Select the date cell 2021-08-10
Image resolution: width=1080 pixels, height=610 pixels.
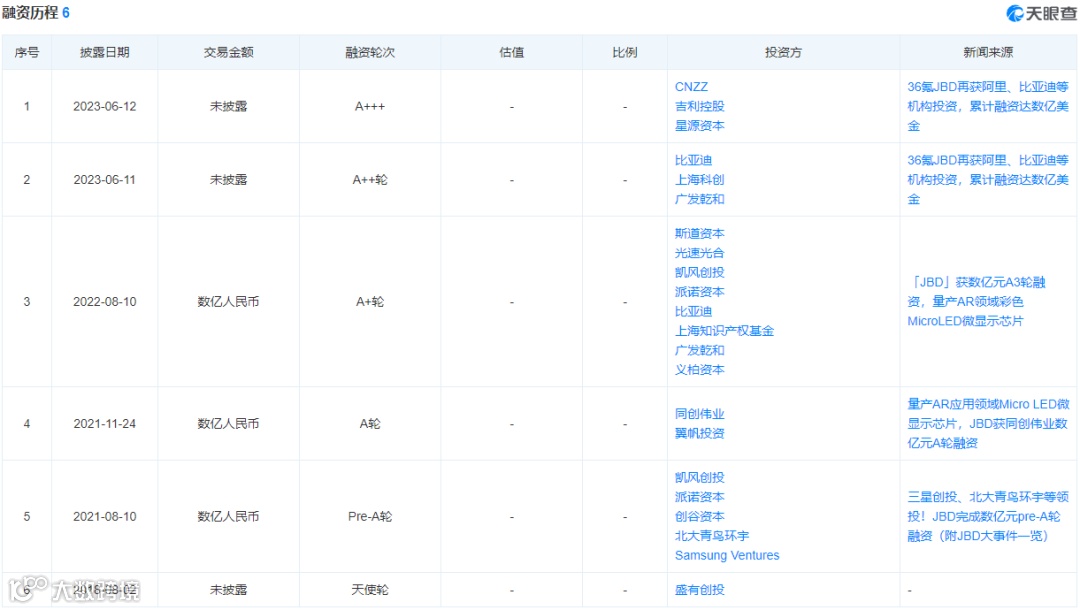pos(105,516)
